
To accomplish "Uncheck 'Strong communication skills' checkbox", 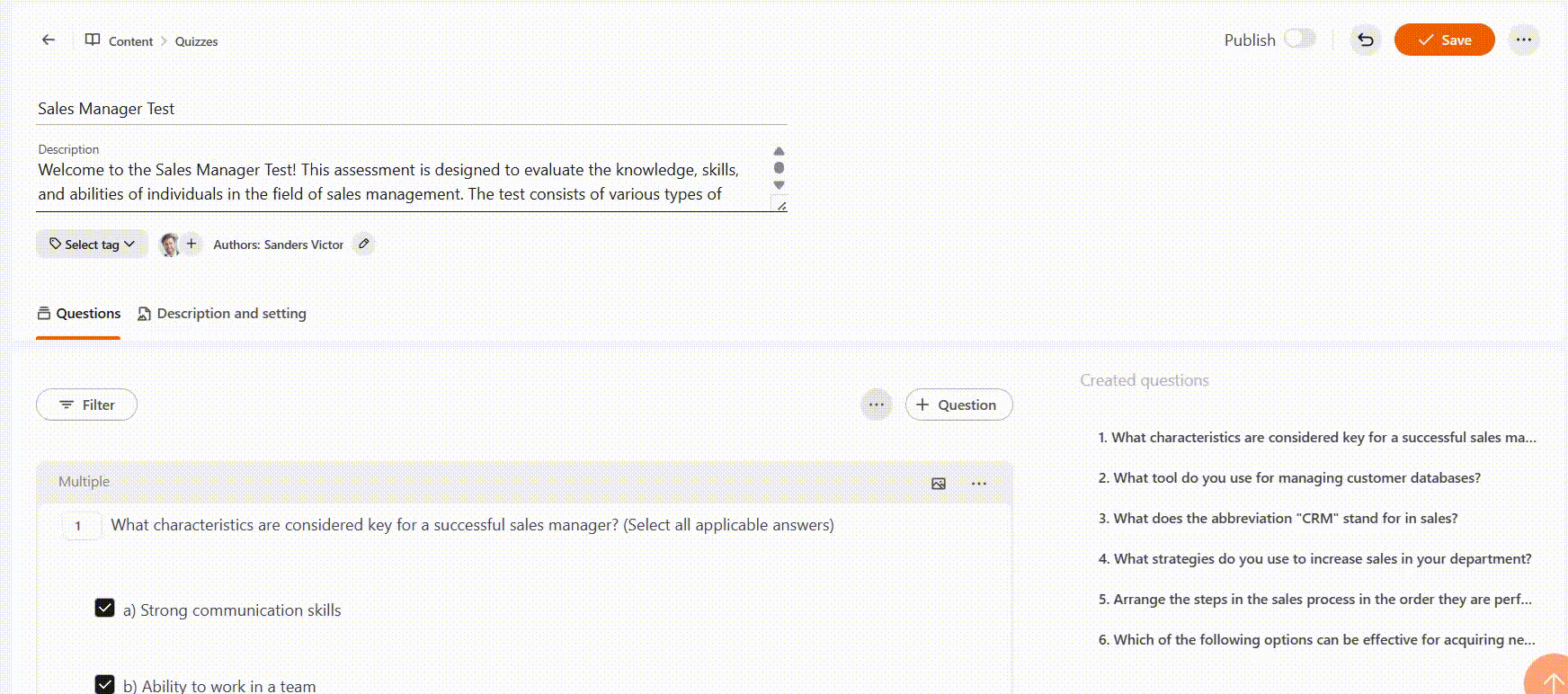I will pyautogui.click(x=105, y=609).
